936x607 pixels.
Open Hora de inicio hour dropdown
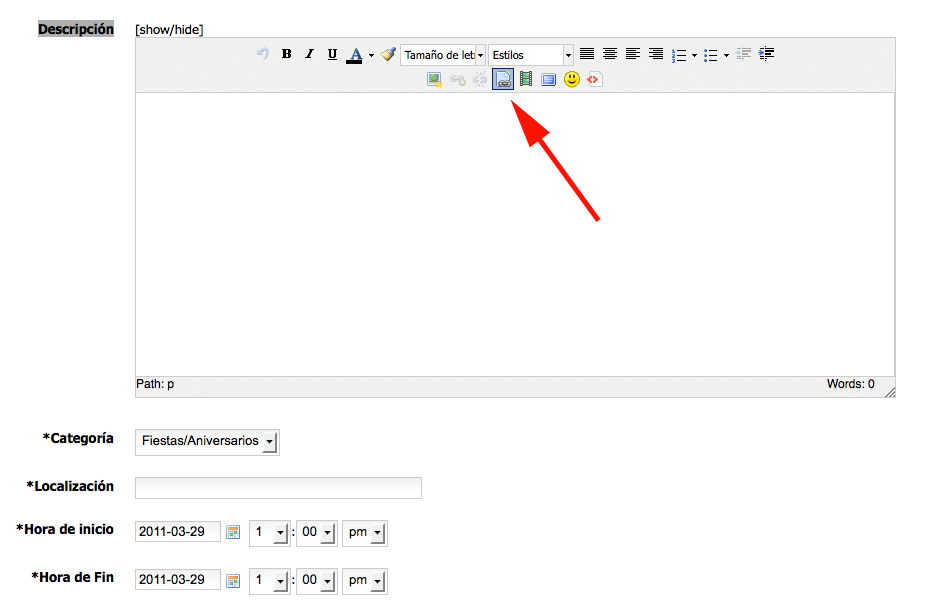(270, 532)
